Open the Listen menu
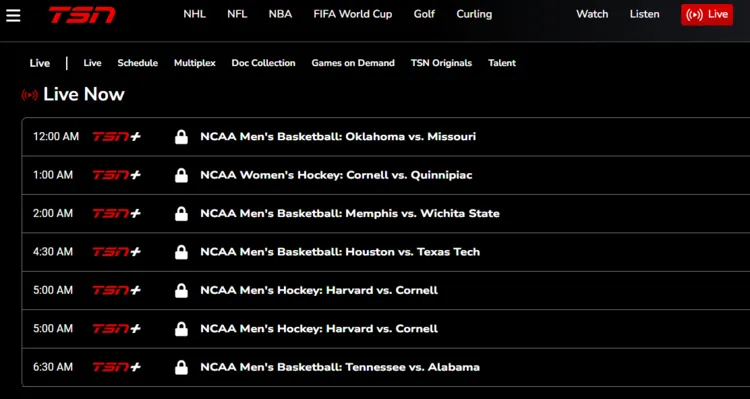Viewport: 750px width, 399px height. (644, 14)
